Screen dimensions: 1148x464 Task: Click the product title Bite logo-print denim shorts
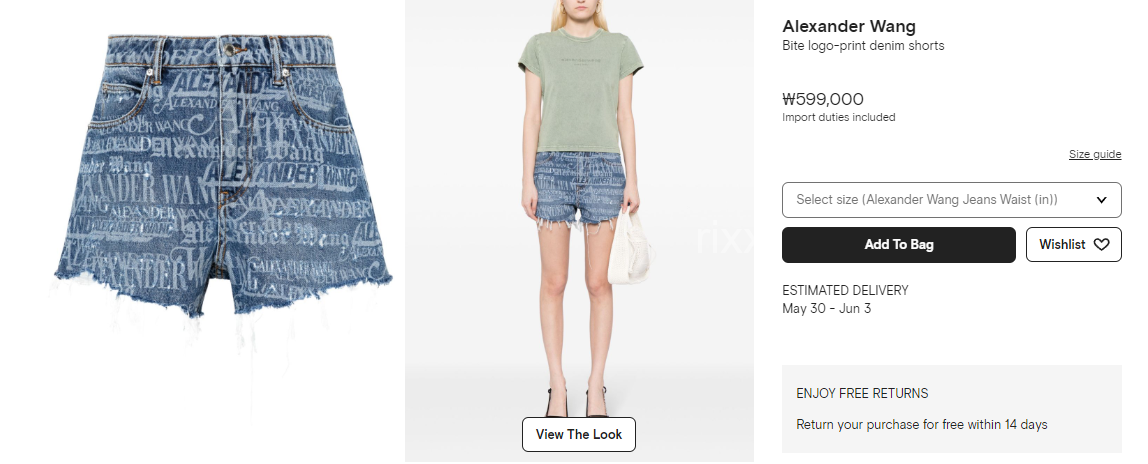coord(863,45)
